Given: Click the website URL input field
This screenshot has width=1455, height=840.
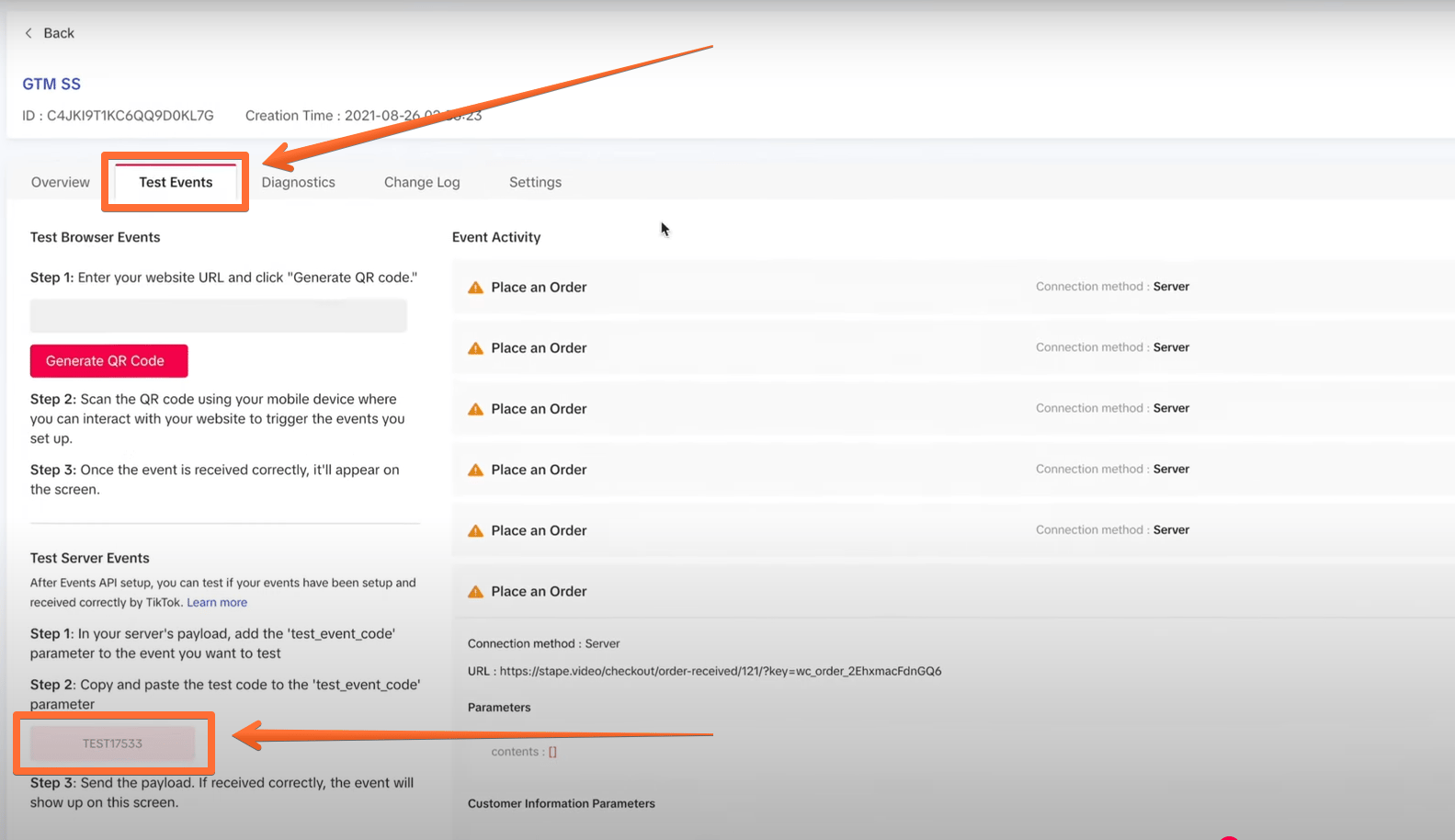Looking at the screenshot, I should click(219, 315).
